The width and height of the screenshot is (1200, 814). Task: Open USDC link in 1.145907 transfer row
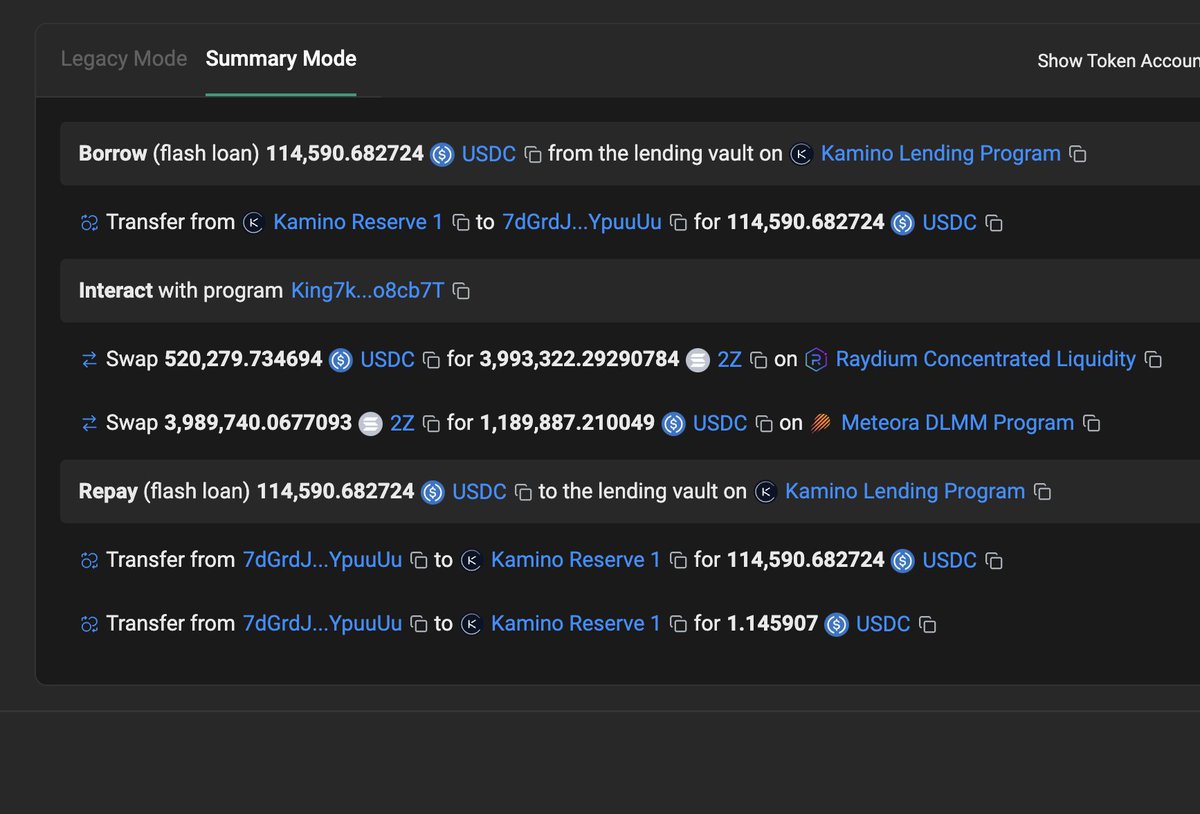click(883, 623)
